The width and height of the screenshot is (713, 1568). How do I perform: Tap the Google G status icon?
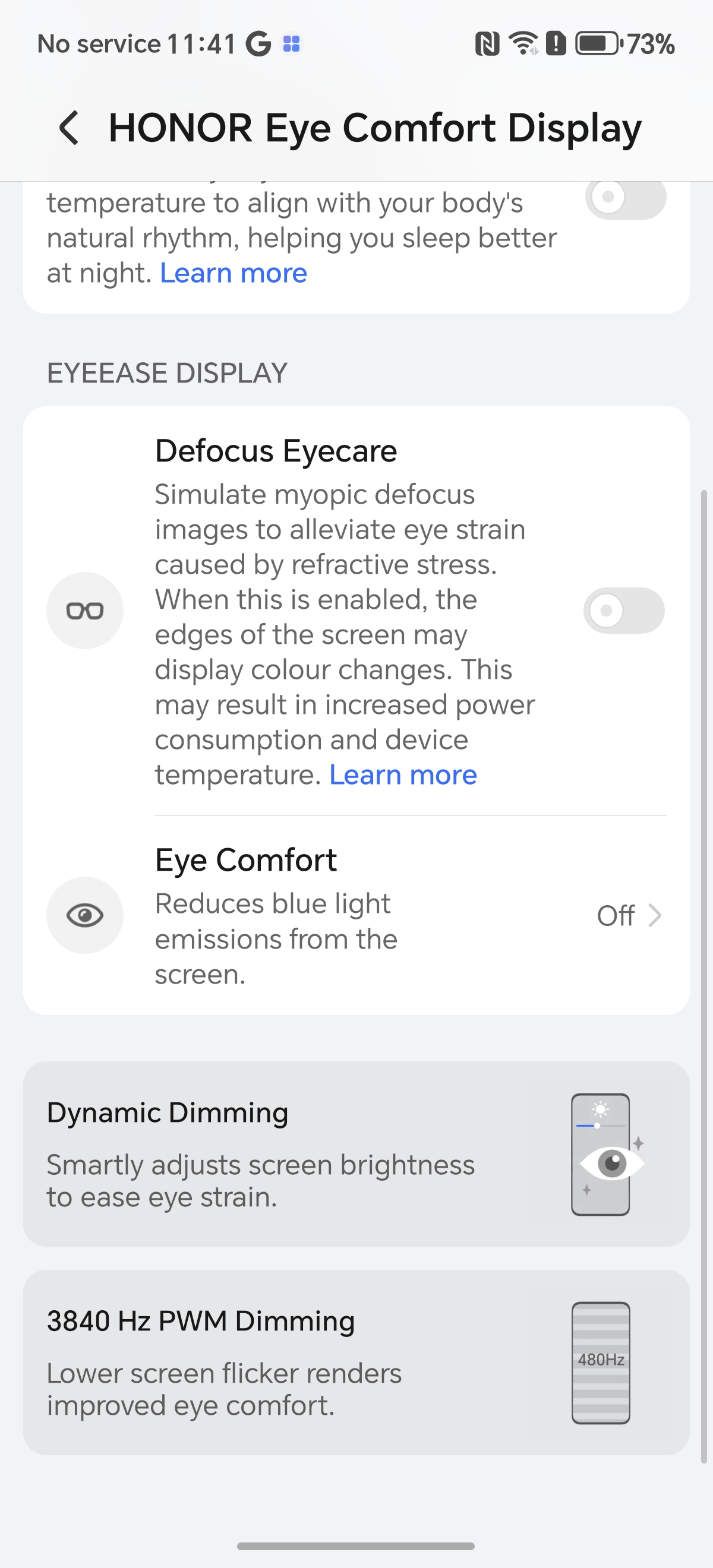coord(258,44)
